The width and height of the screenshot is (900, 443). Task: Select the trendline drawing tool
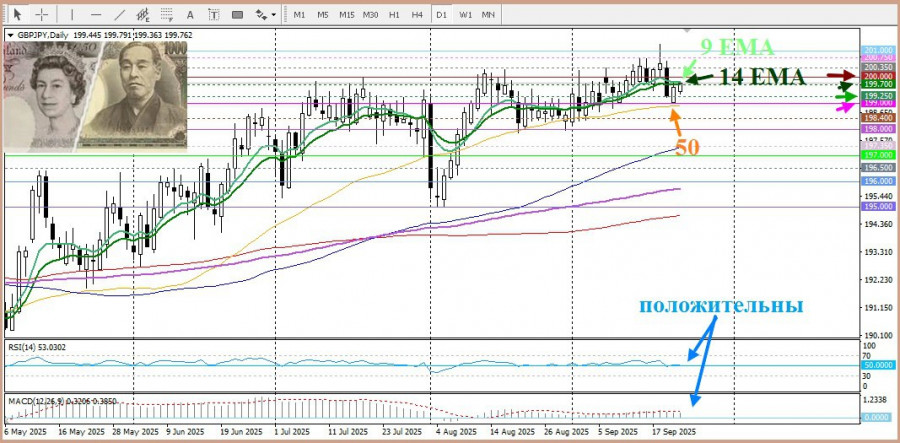pyautogui.click(x=119, y=15)
